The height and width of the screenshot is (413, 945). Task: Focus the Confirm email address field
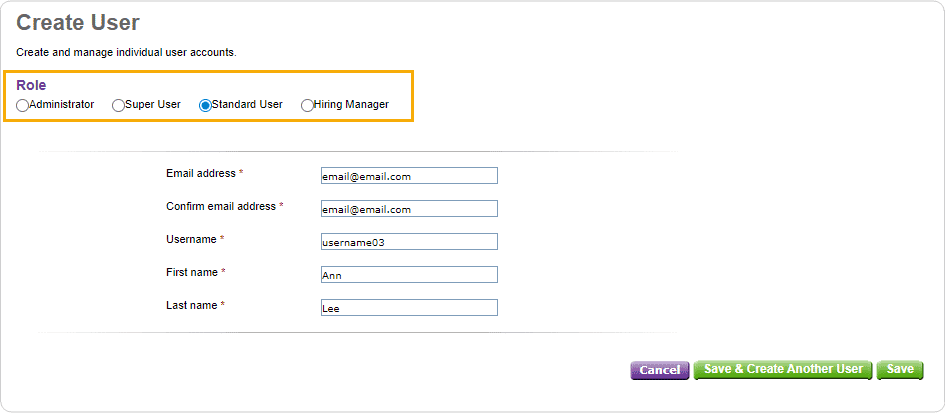(x=409, y=209)
